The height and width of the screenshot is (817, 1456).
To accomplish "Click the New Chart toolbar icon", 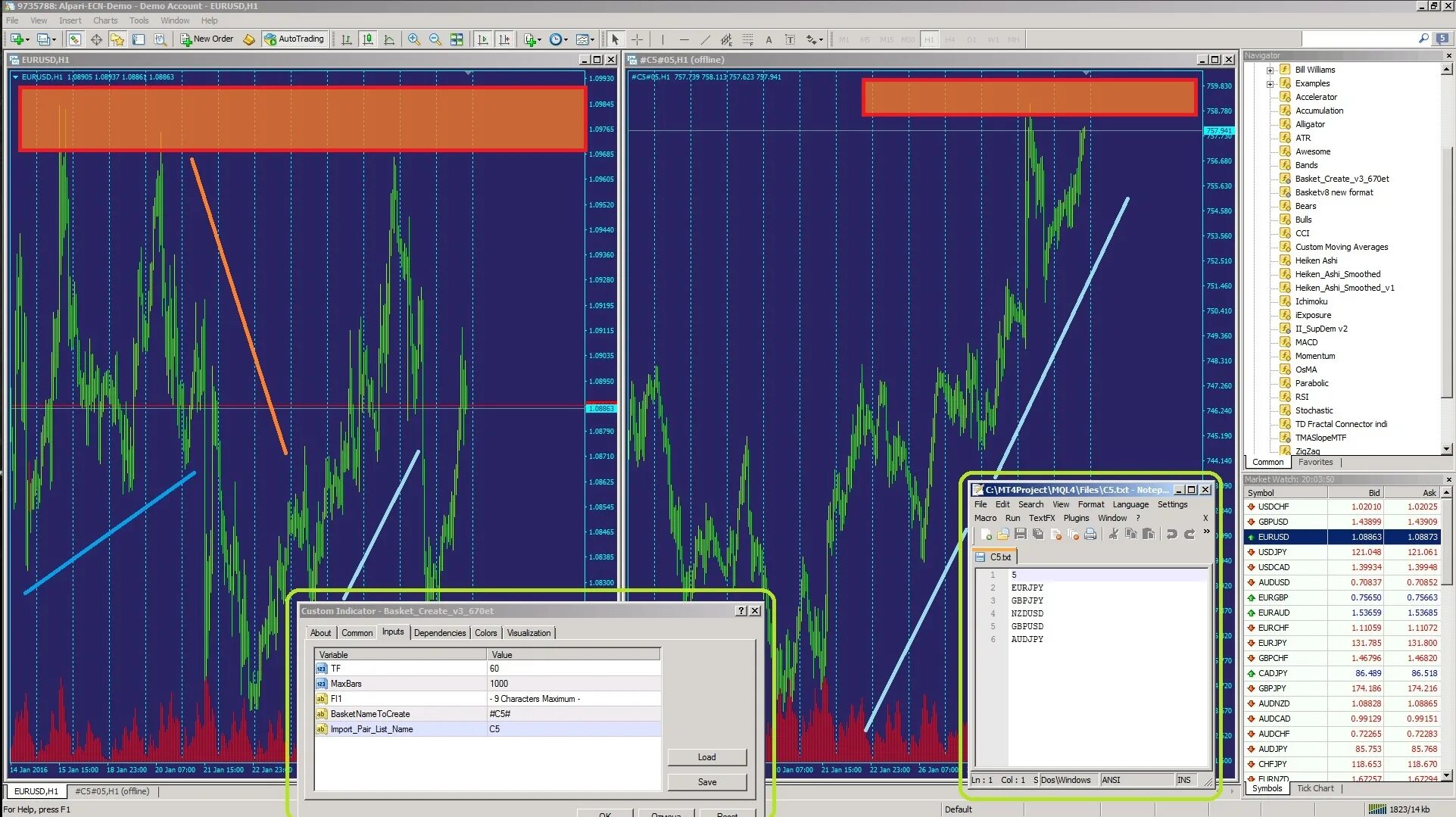I will (16, 39).
